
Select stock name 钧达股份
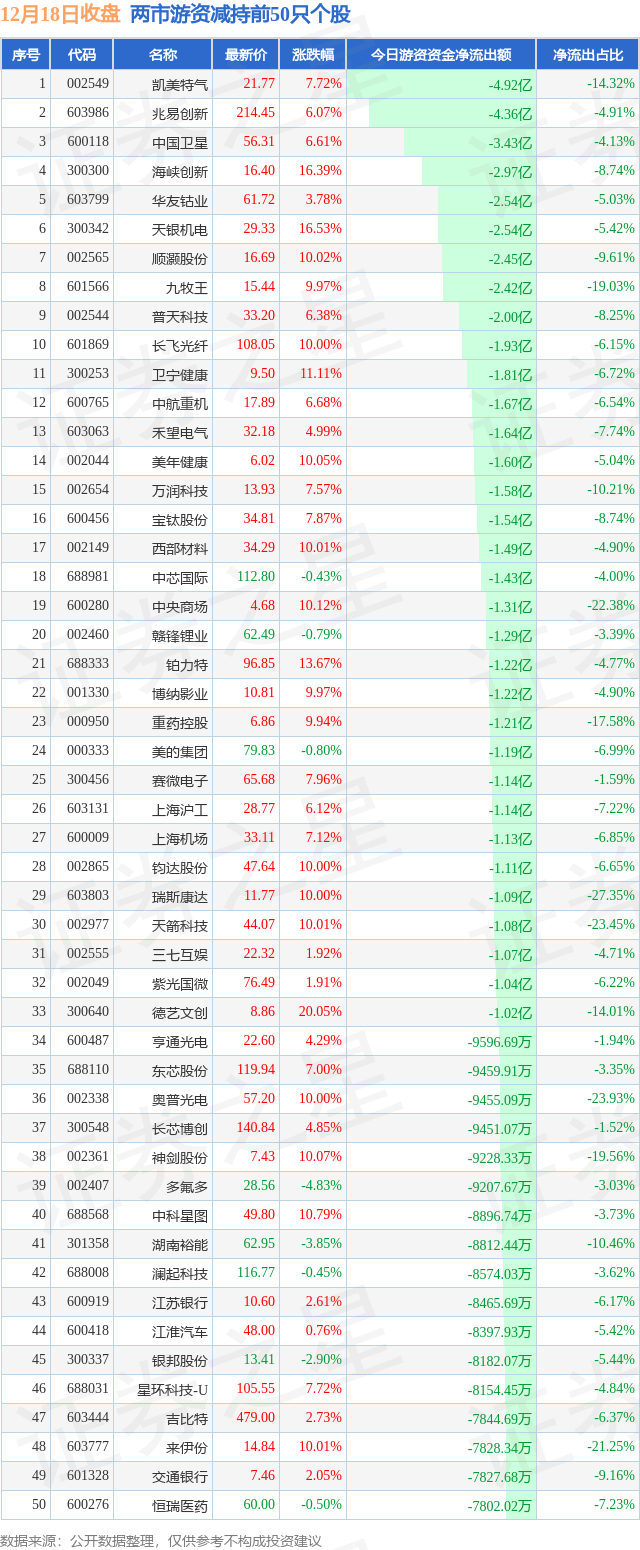(180, 867)
